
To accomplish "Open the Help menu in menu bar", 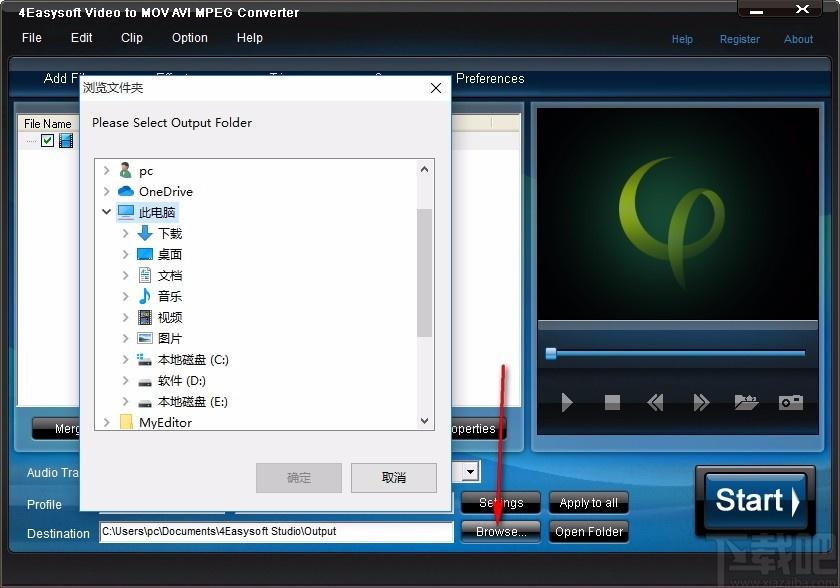I will coord(250,37).
